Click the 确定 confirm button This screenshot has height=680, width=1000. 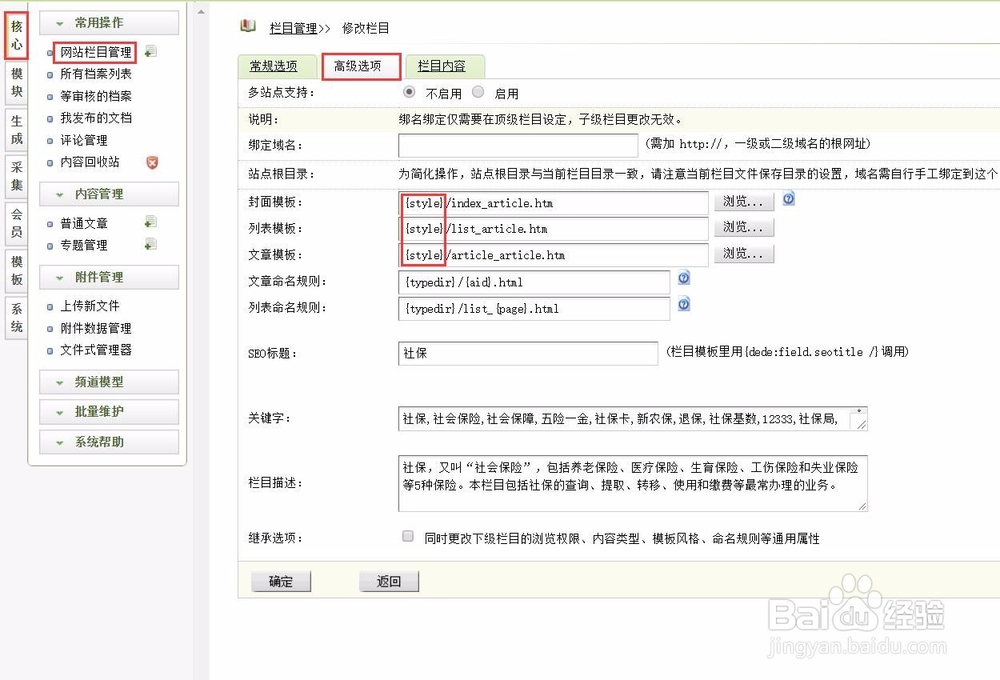281,581
